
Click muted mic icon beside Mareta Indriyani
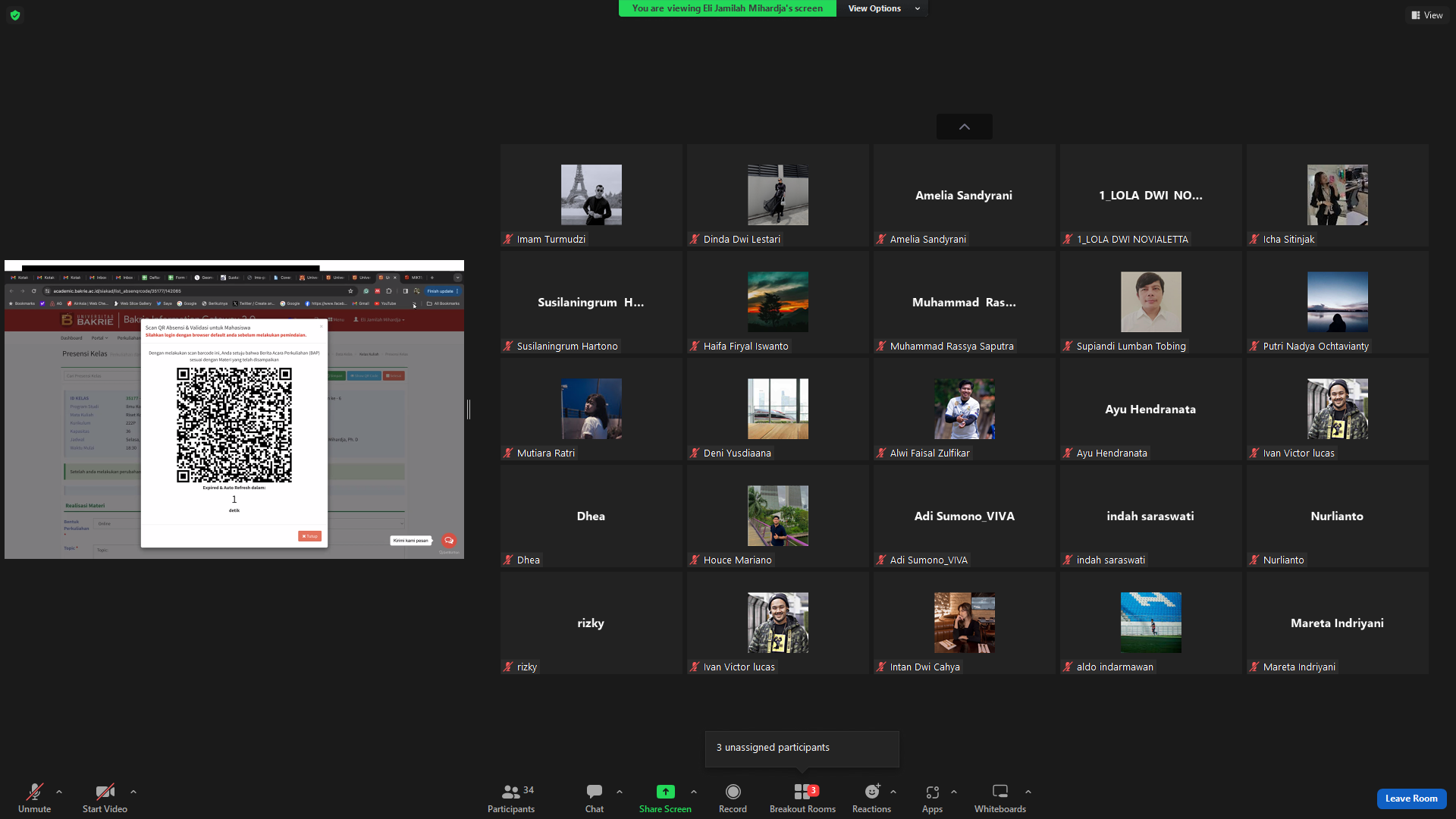1254,667
